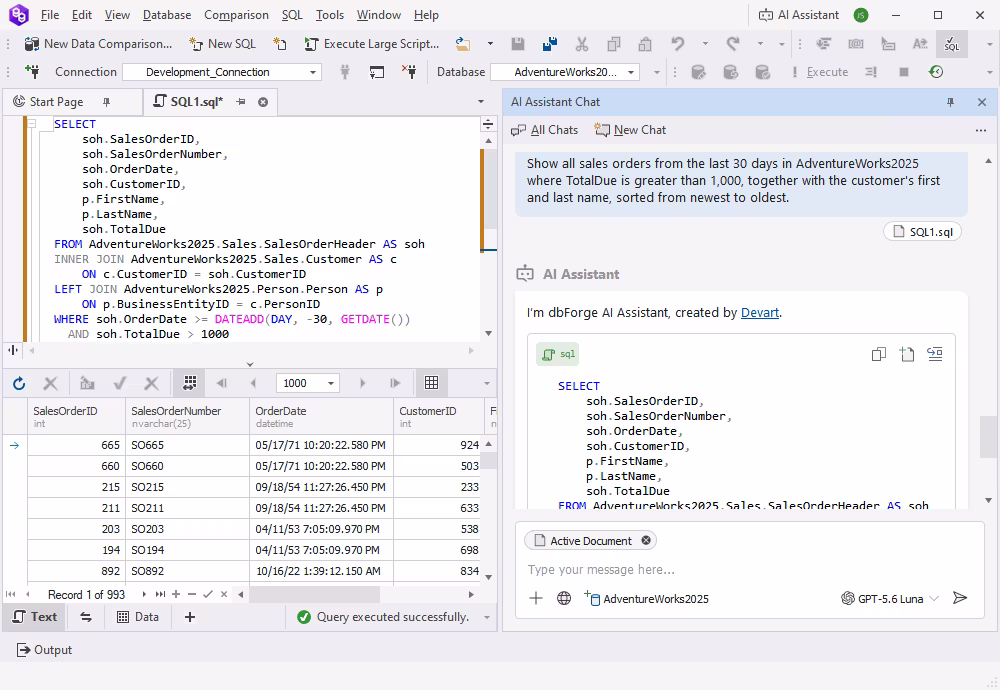Close the AI Assistant Chat panel
The width and height of the screenshot is (1000, 690).
(x=982, y=102)
